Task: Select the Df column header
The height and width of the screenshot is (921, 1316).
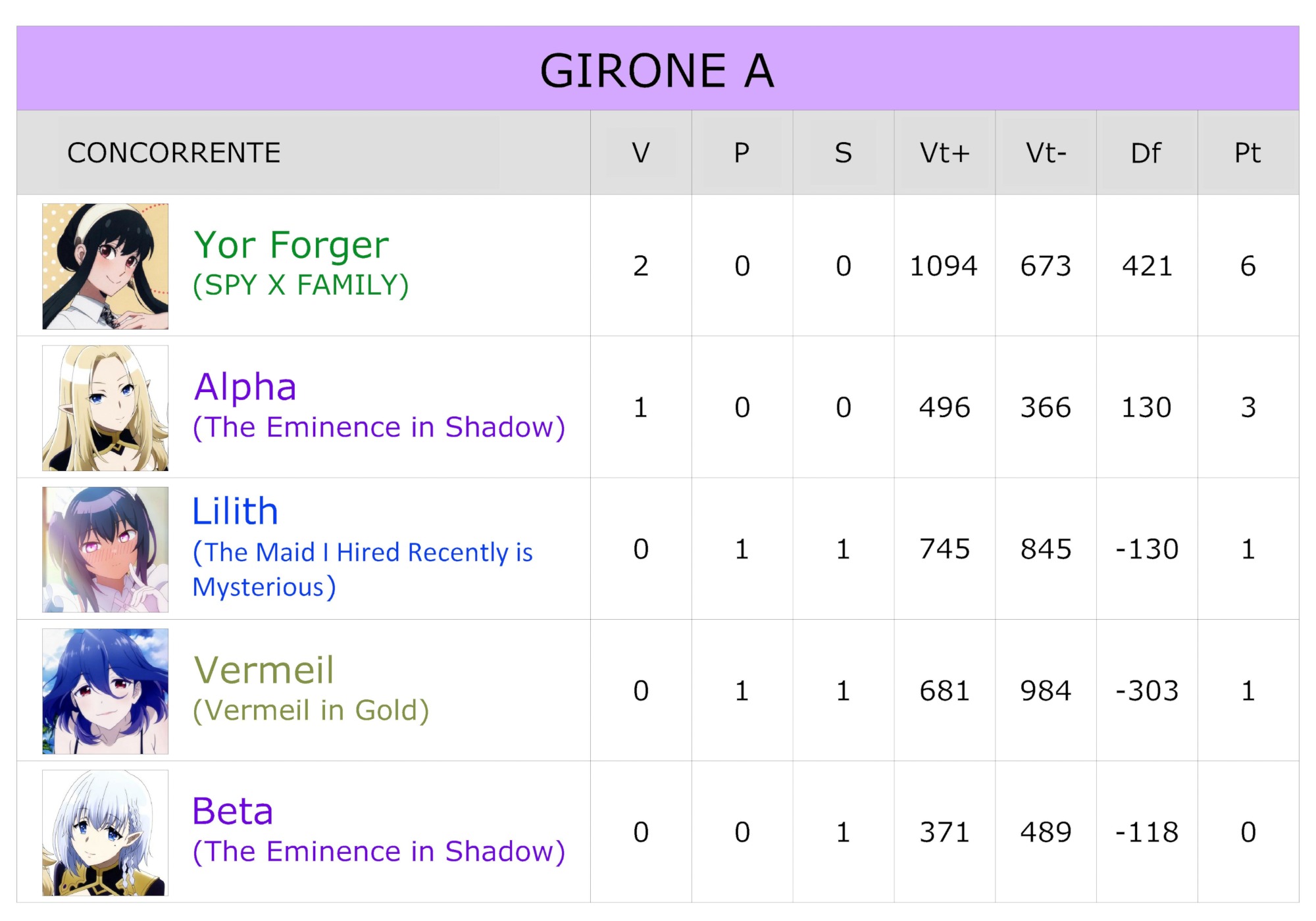Action: point(1146,153)
